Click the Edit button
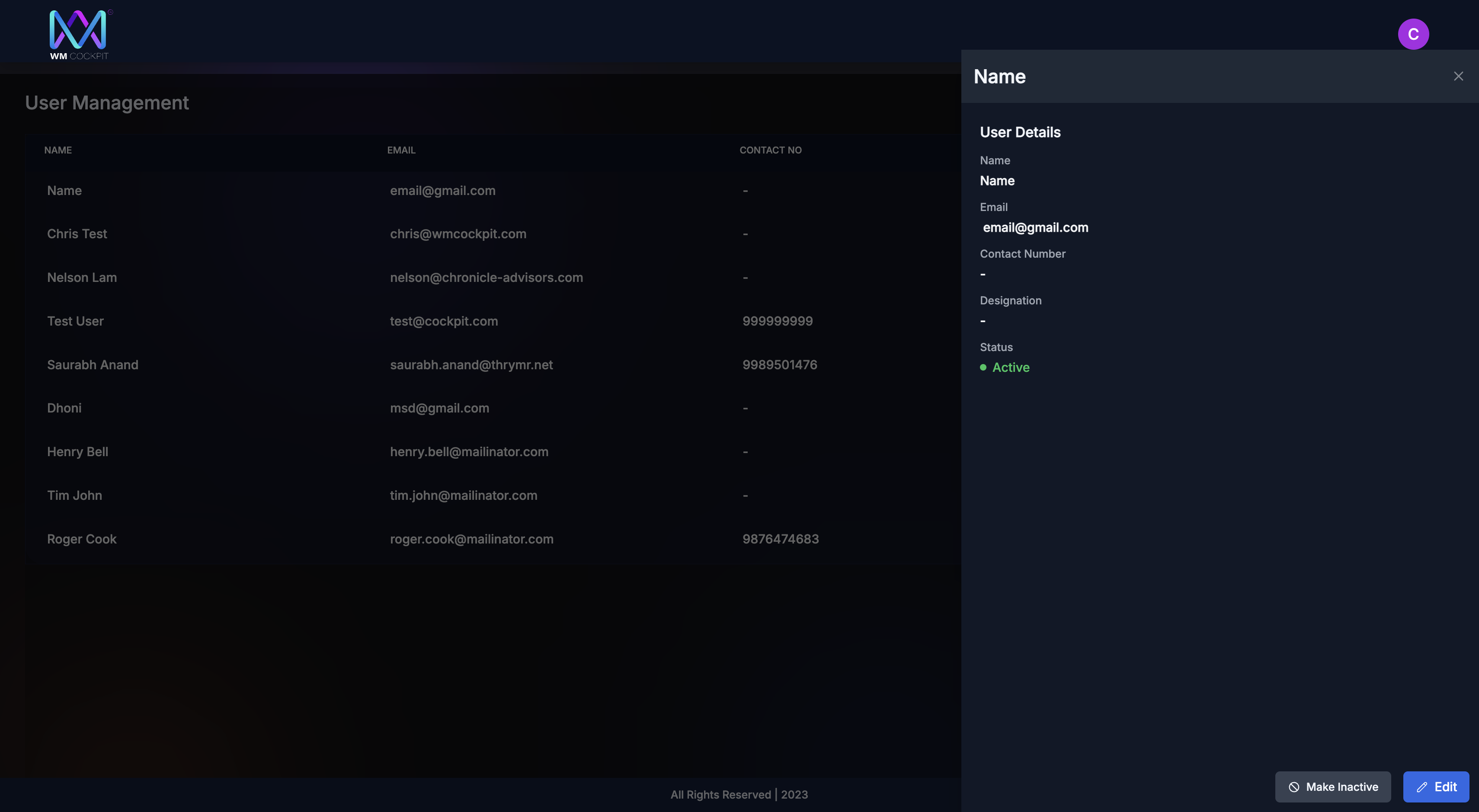Viewport: 1479px width, 812px height. pyautogui.click(x=1436, y=787)
